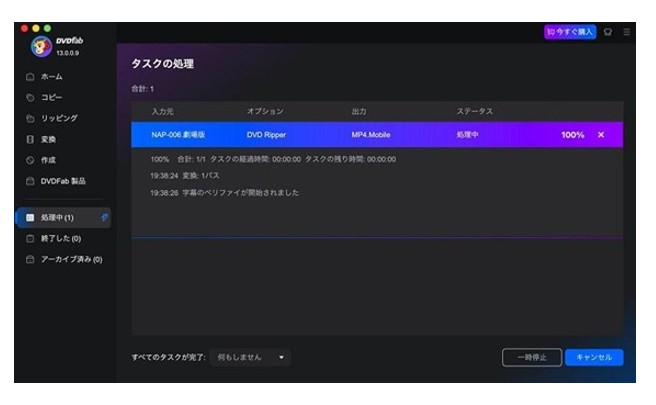Go to リッピング module
Screen dimensions: 656x405
point(59,118)
